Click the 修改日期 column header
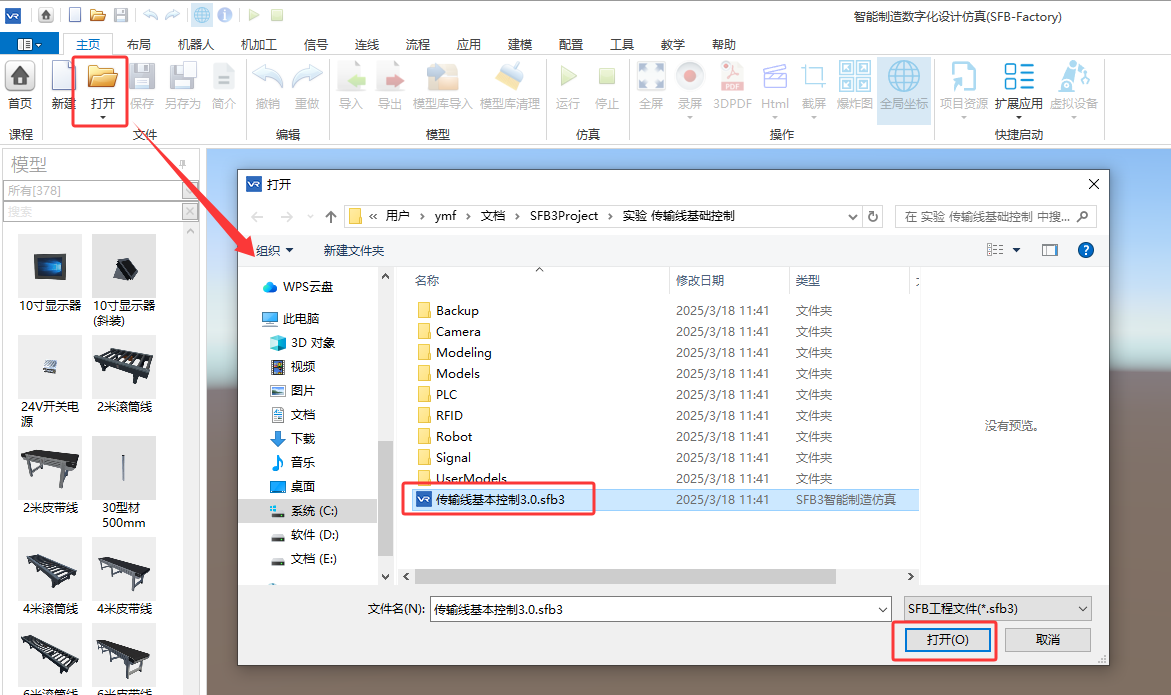Viewport: 1171px width, 695px height. pos(700,281)
